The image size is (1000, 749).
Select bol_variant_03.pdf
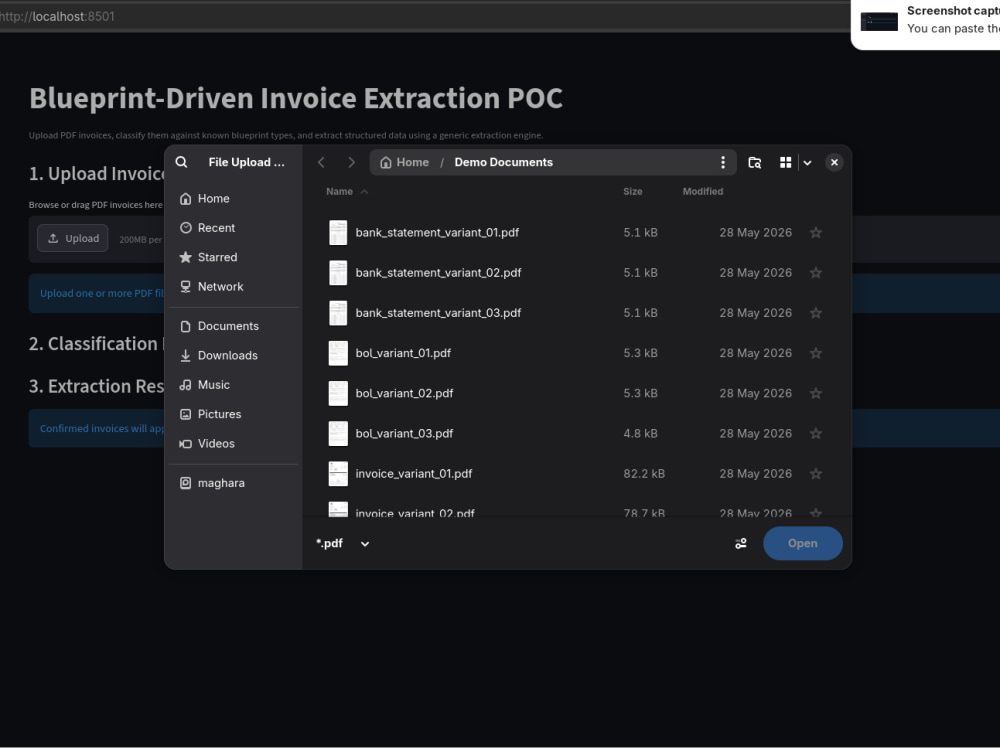click(x=577, y=434)
